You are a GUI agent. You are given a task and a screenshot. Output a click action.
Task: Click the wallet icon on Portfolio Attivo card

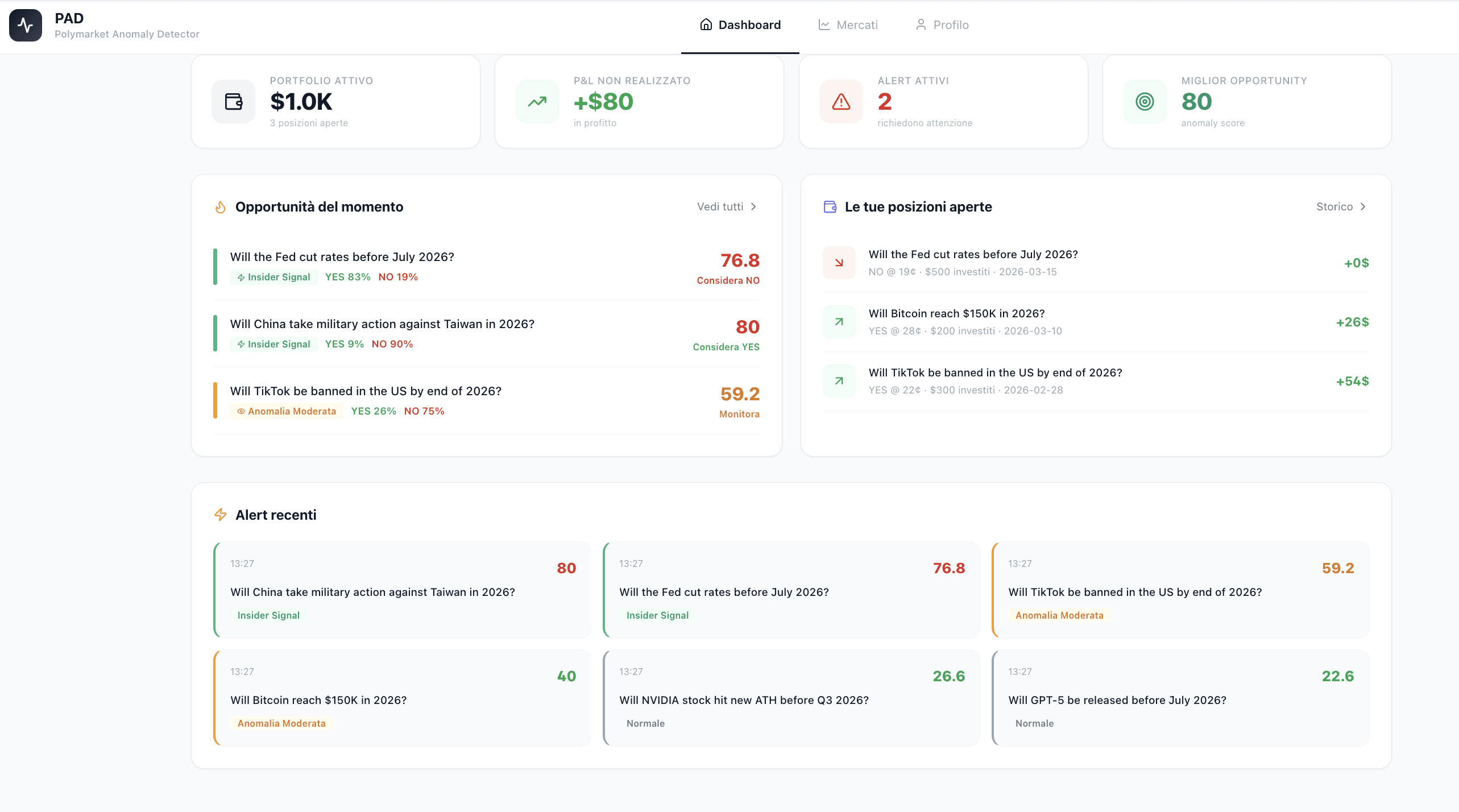coord(233,101)
